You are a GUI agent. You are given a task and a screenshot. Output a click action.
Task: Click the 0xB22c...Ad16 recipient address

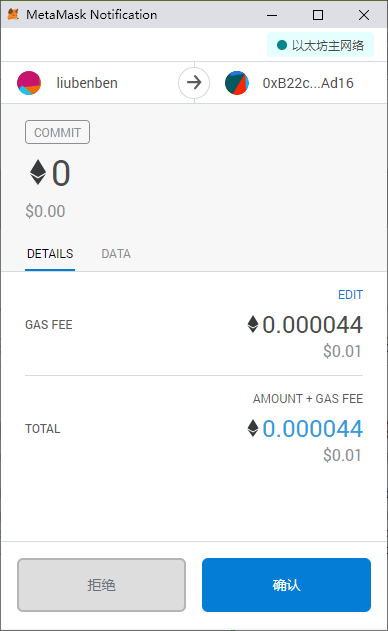point(308,83)
